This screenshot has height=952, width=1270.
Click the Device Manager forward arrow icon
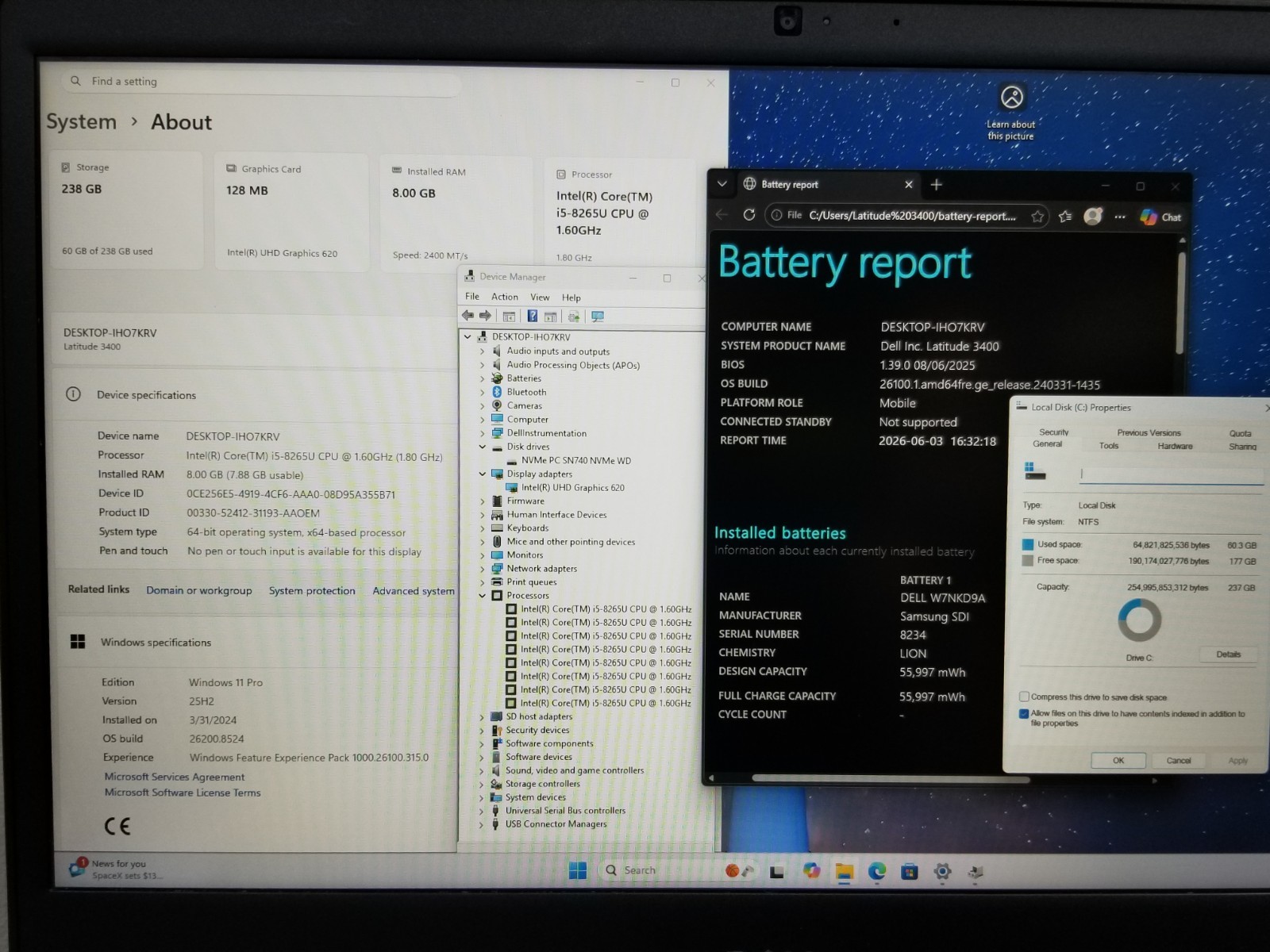tap(486, 316)
